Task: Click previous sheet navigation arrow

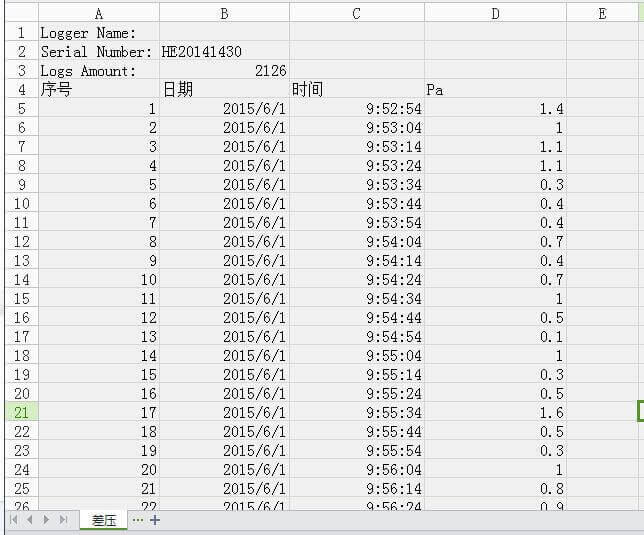Action: (x=31, y=520)
